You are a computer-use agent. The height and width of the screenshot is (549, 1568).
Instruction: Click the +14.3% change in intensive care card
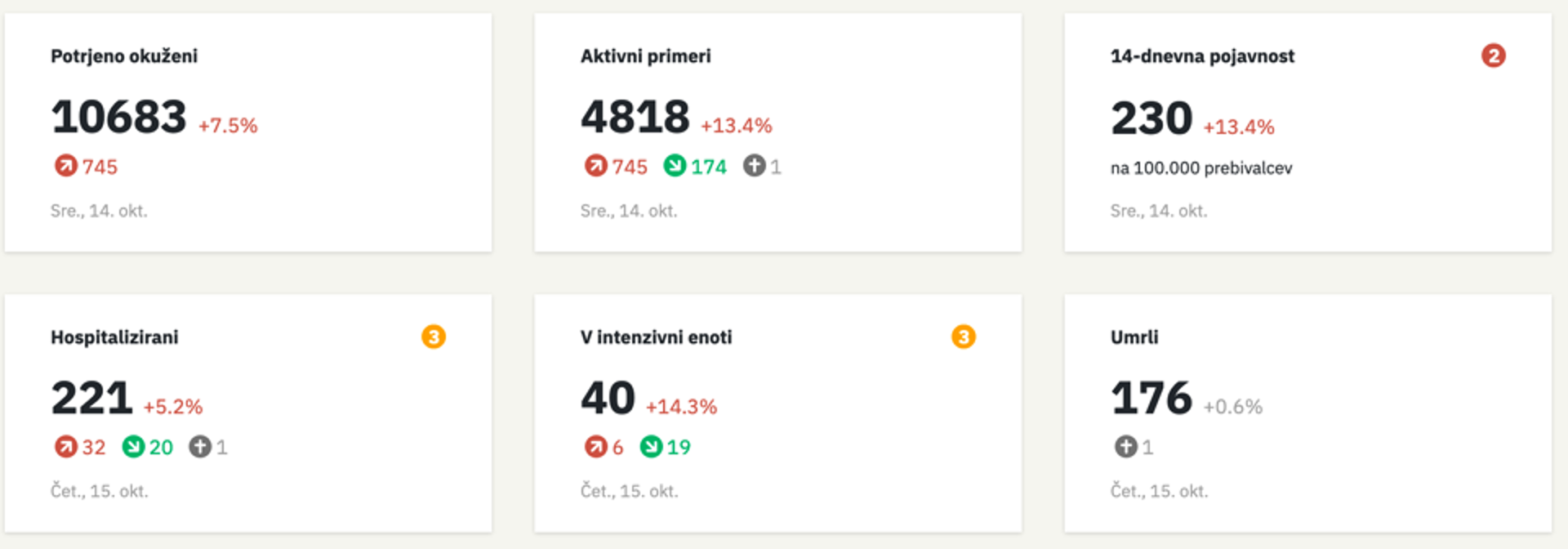click(x=681, y=407)
